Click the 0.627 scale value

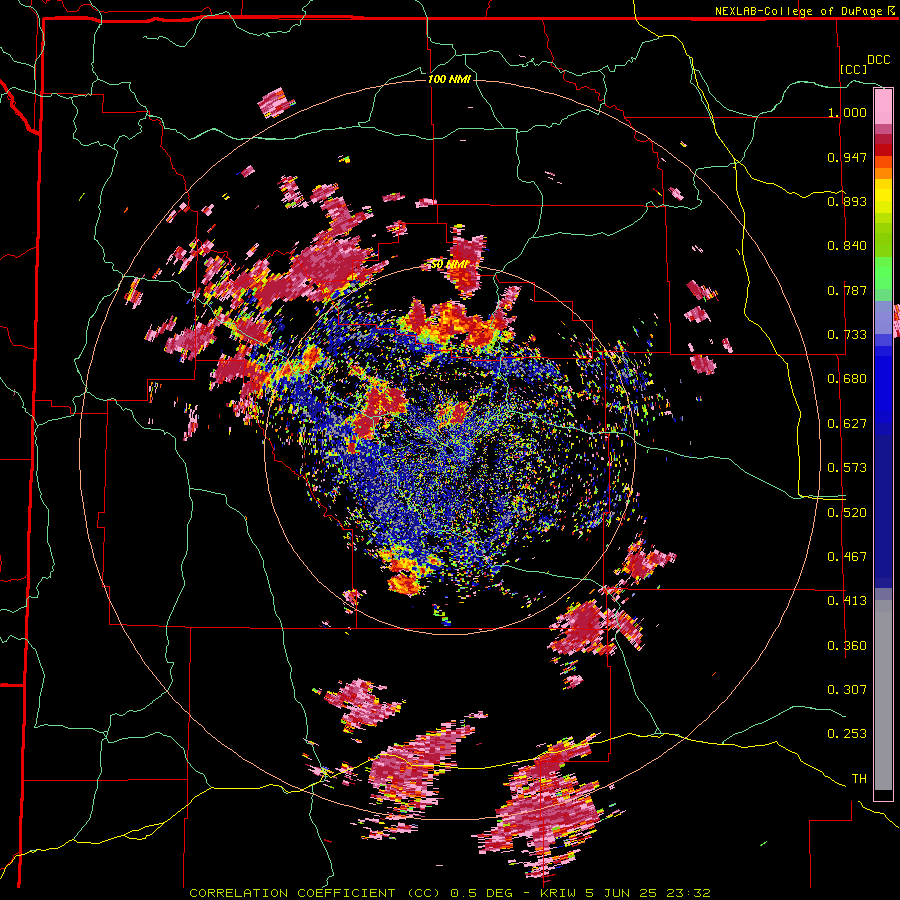(847, 424)
